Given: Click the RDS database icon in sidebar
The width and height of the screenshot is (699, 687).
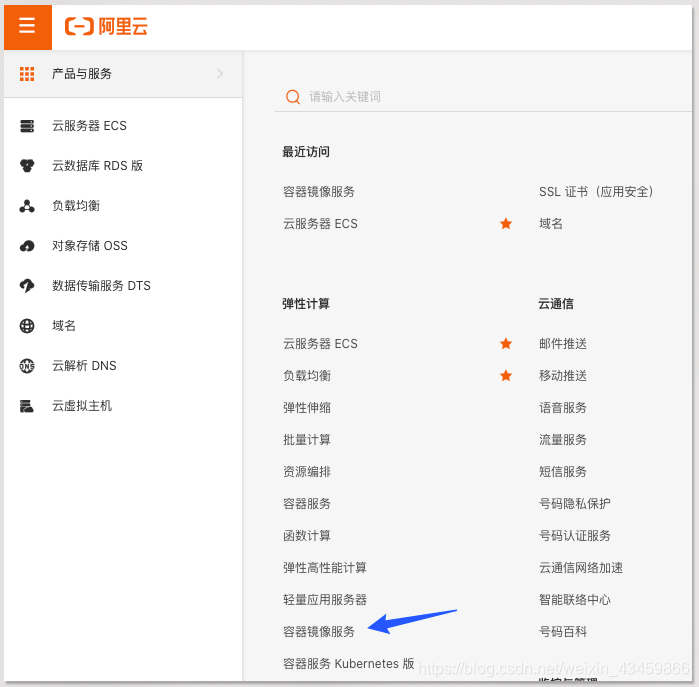Looking at the screenshot, I should 27,166.
